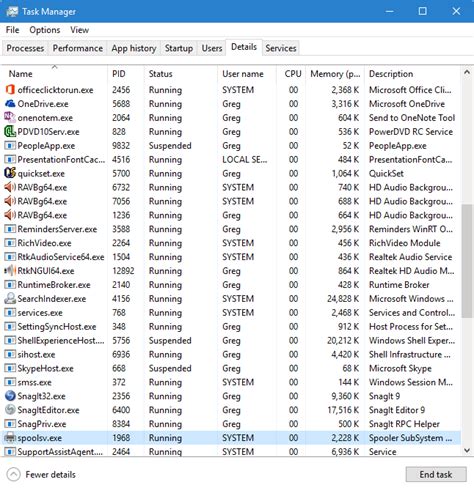Click speaker icon of RAVBg64.exe PID 7056

pos(10,201)
